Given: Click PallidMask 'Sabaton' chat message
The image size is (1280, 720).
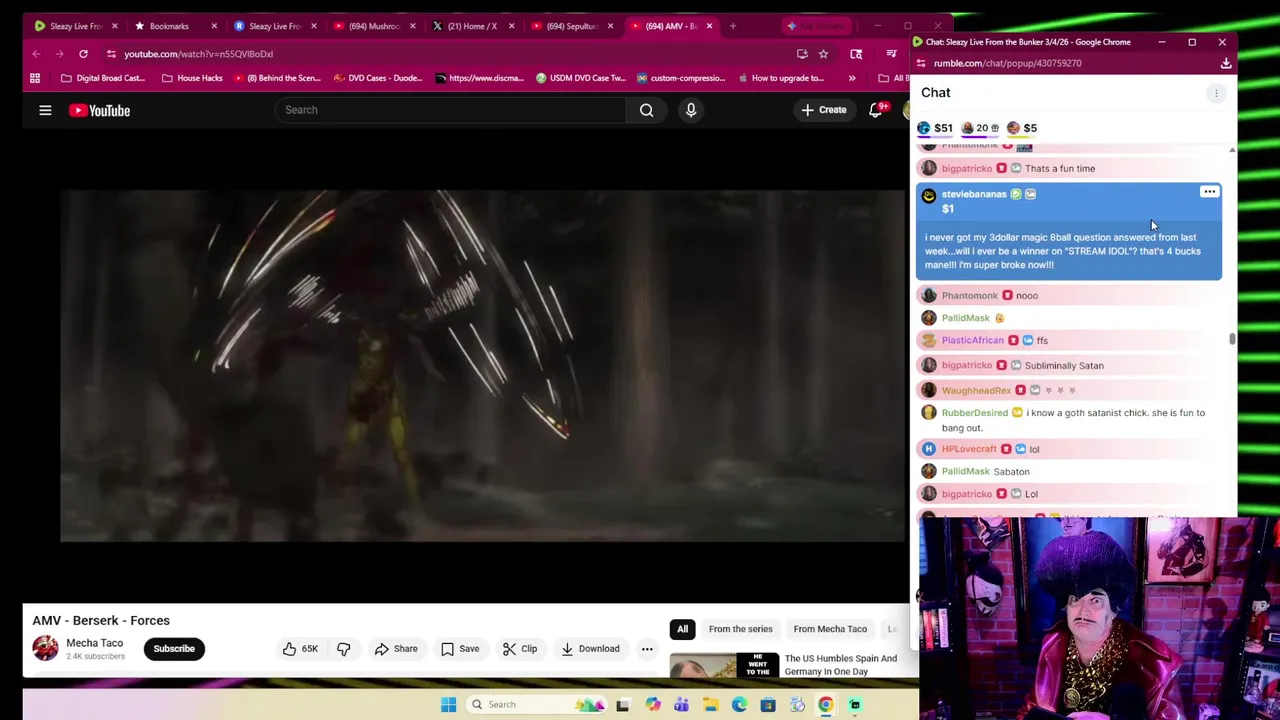Looking at the screenshot, I should point(1011,471).
